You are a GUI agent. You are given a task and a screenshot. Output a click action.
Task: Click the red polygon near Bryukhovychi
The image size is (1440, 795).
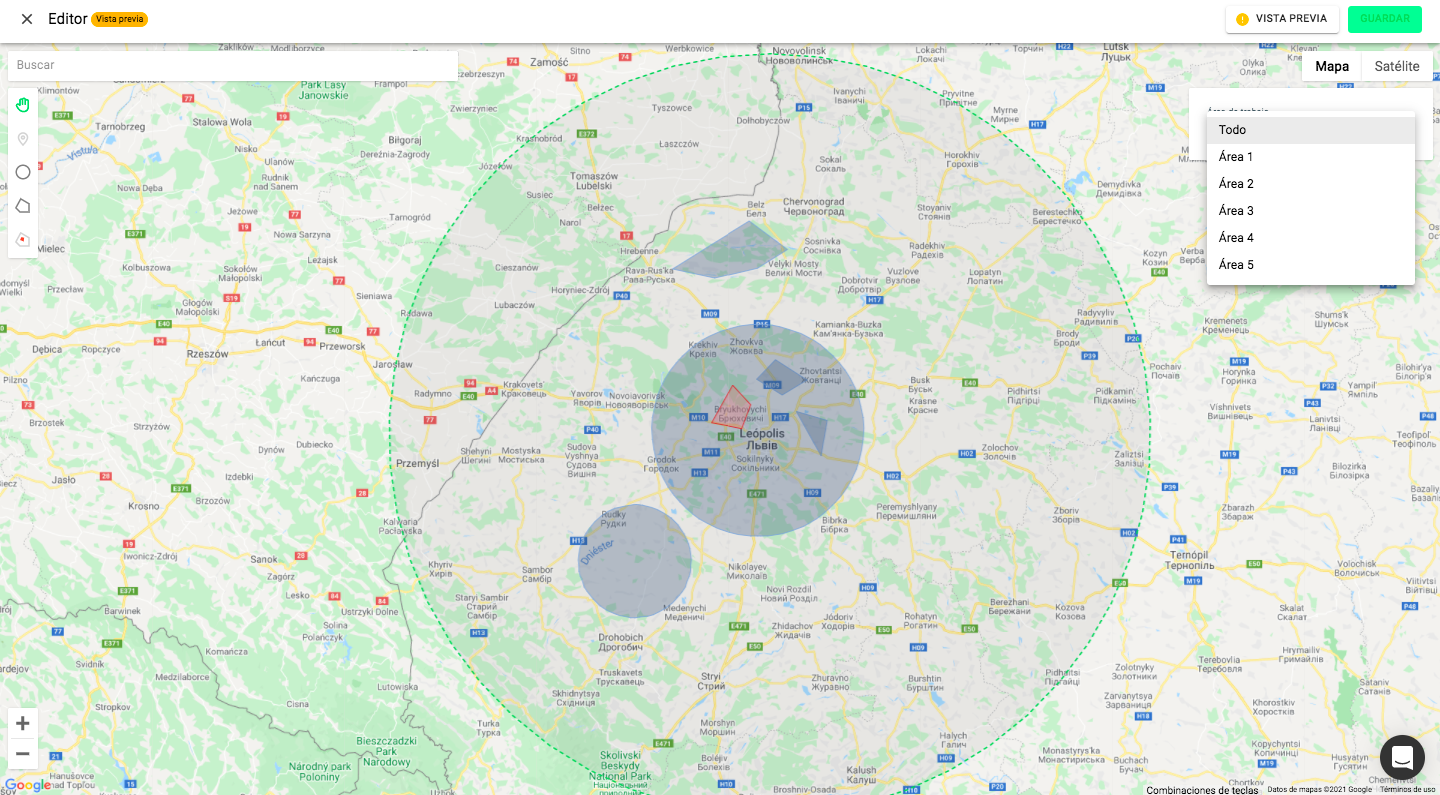click(731, 406)
